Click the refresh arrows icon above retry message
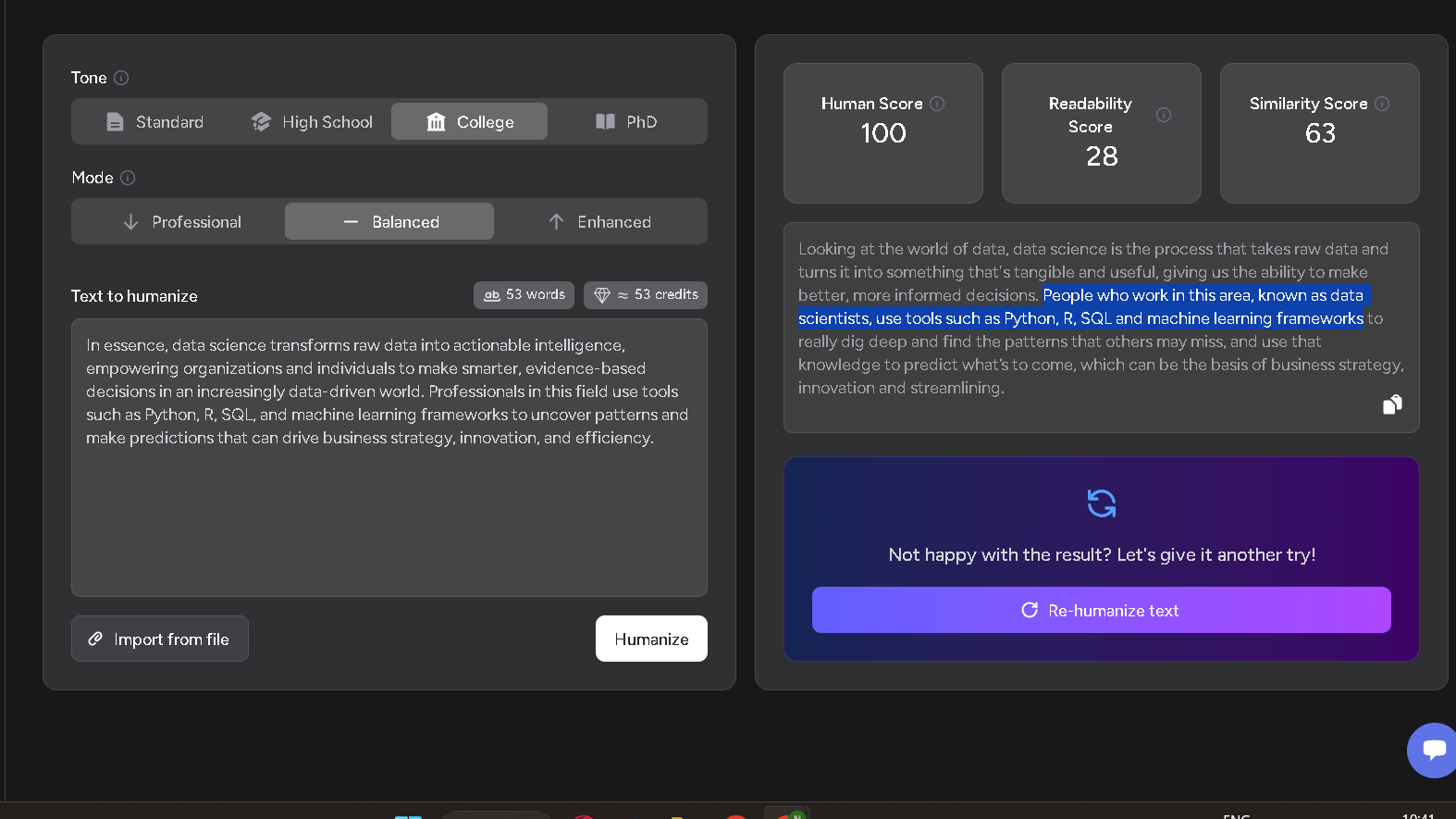1456x819 pixels. pyautogui.click(x=1102, y=503)
